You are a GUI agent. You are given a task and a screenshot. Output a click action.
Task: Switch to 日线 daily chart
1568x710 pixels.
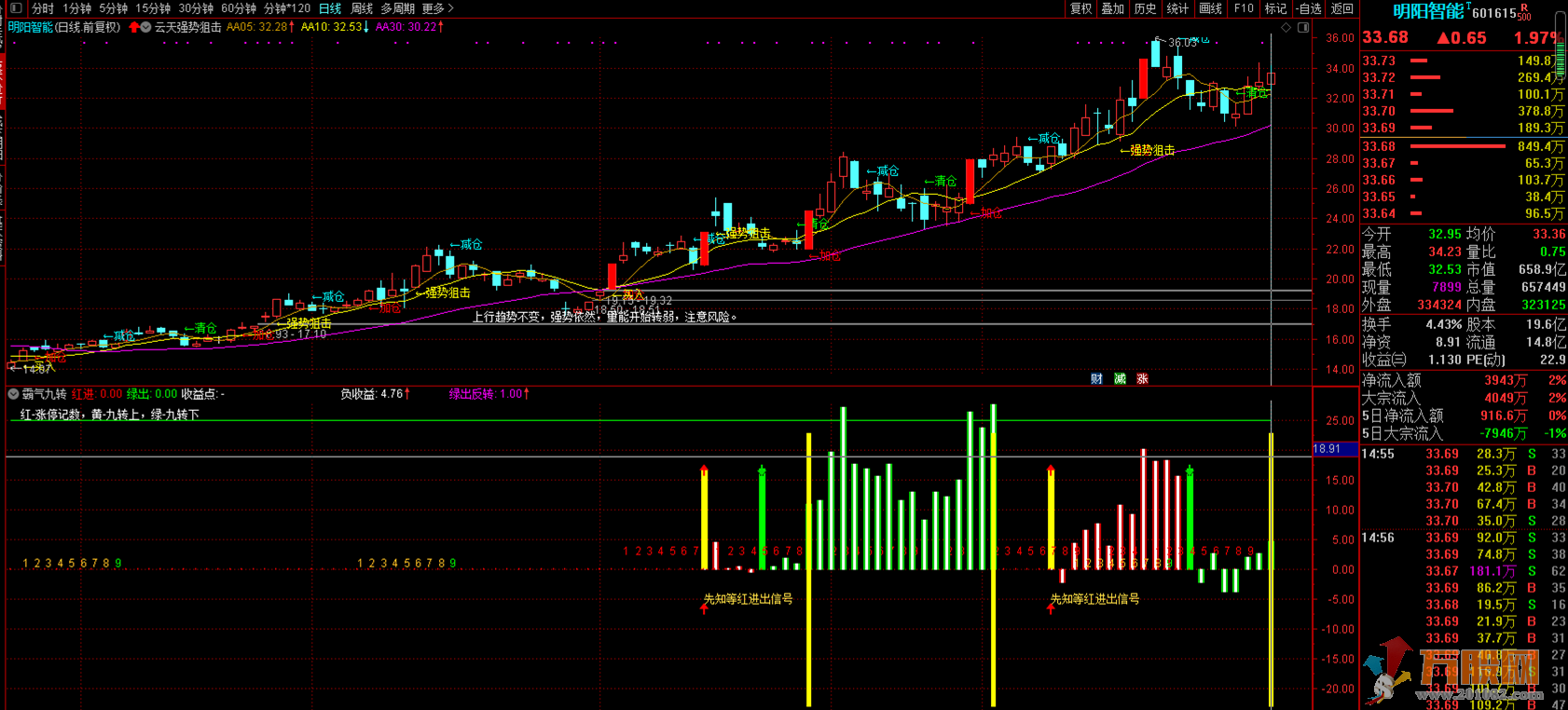pos(330,8)
